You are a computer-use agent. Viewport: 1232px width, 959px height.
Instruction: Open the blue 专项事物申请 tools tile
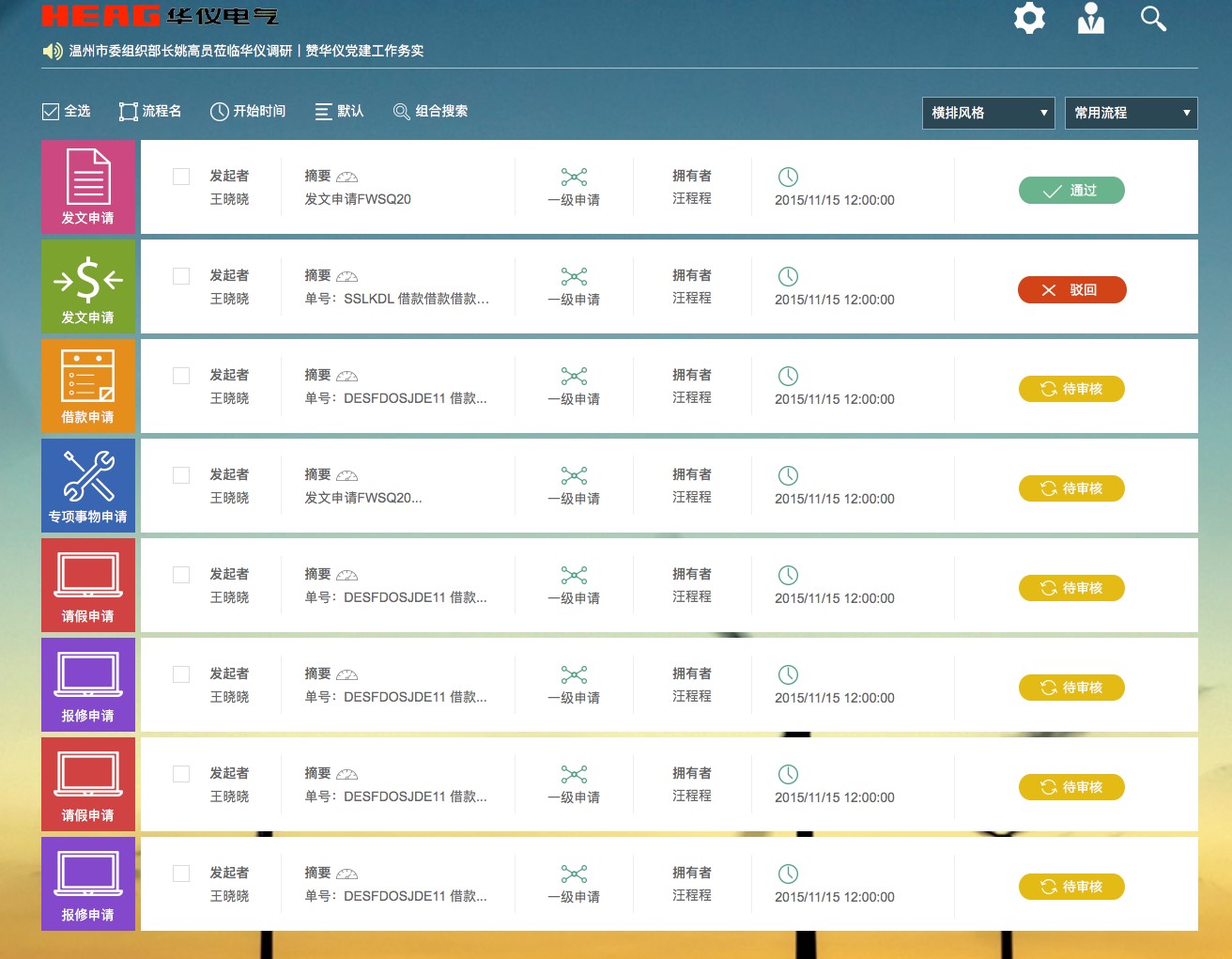[88, 486]
